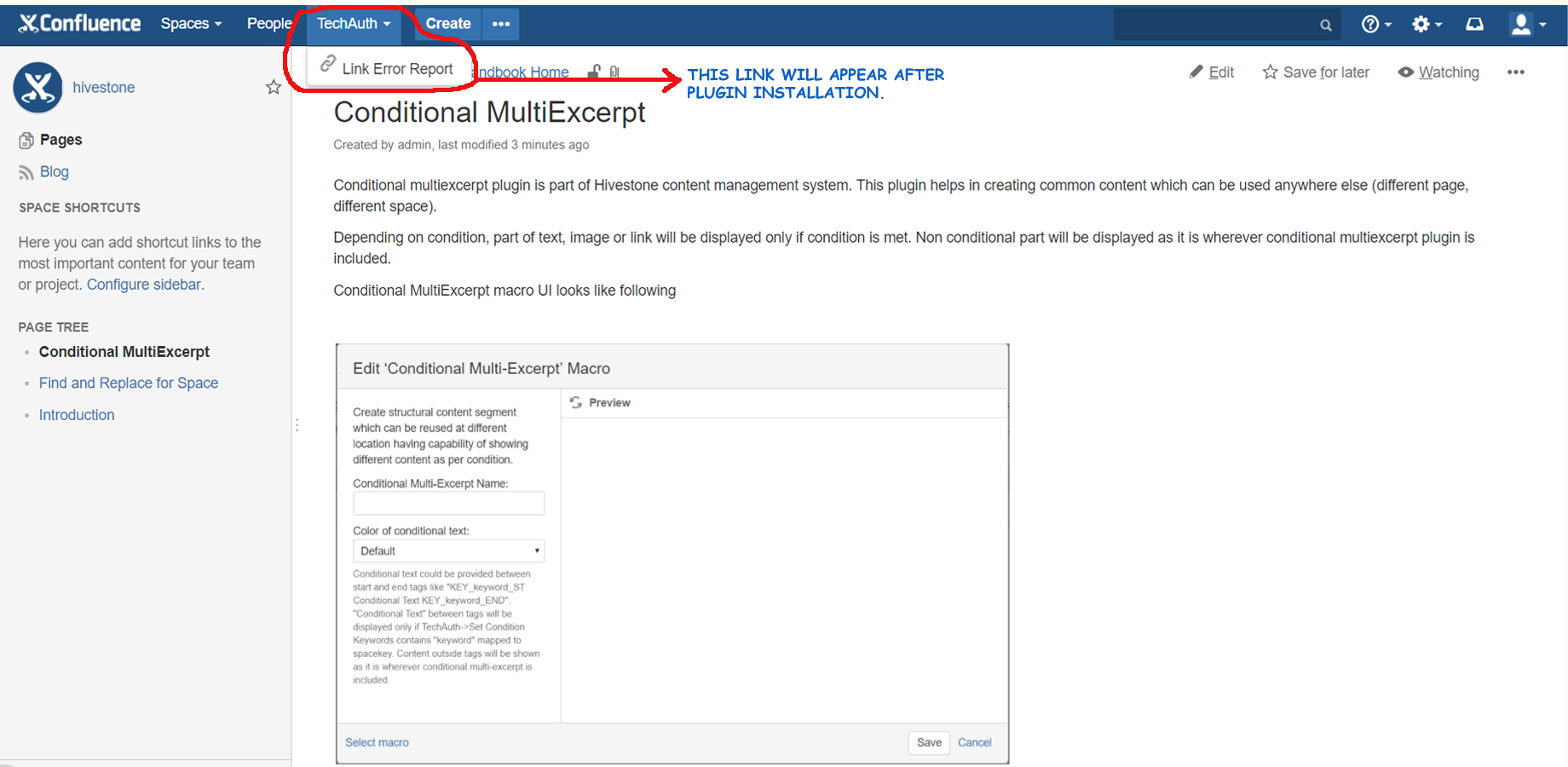Click the attachments paperclip icon
Screen dimensions: 1568x767
tap(614, 72)
